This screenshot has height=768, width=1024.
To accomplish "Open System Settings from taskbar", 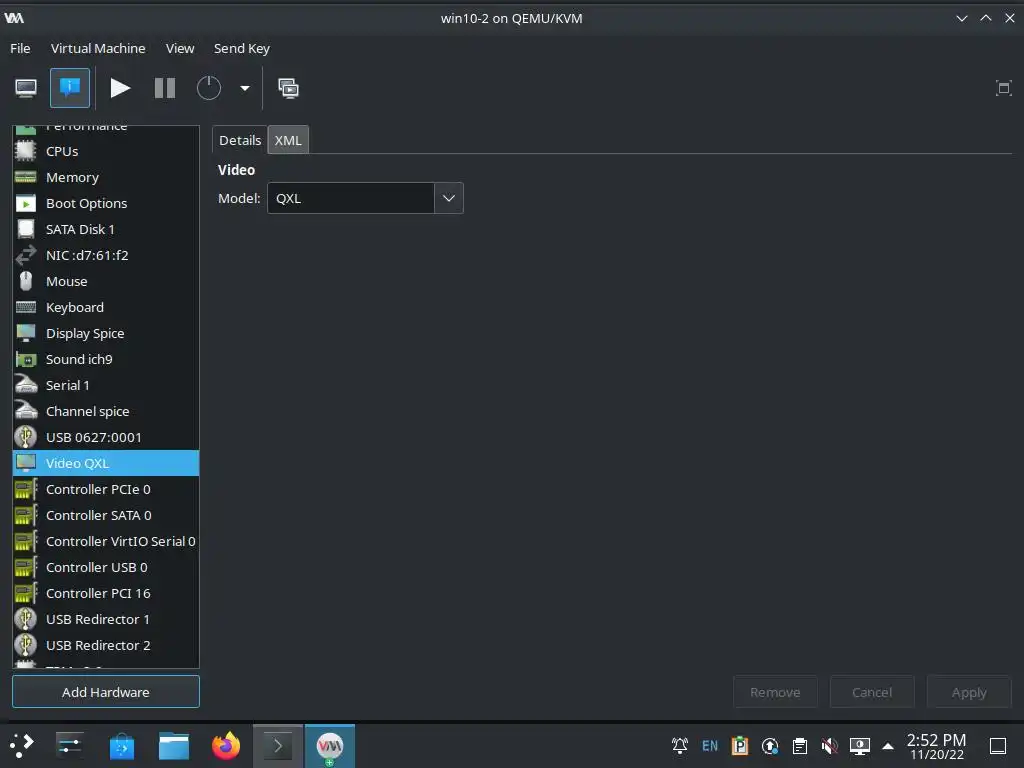I will tap(69, 745).
